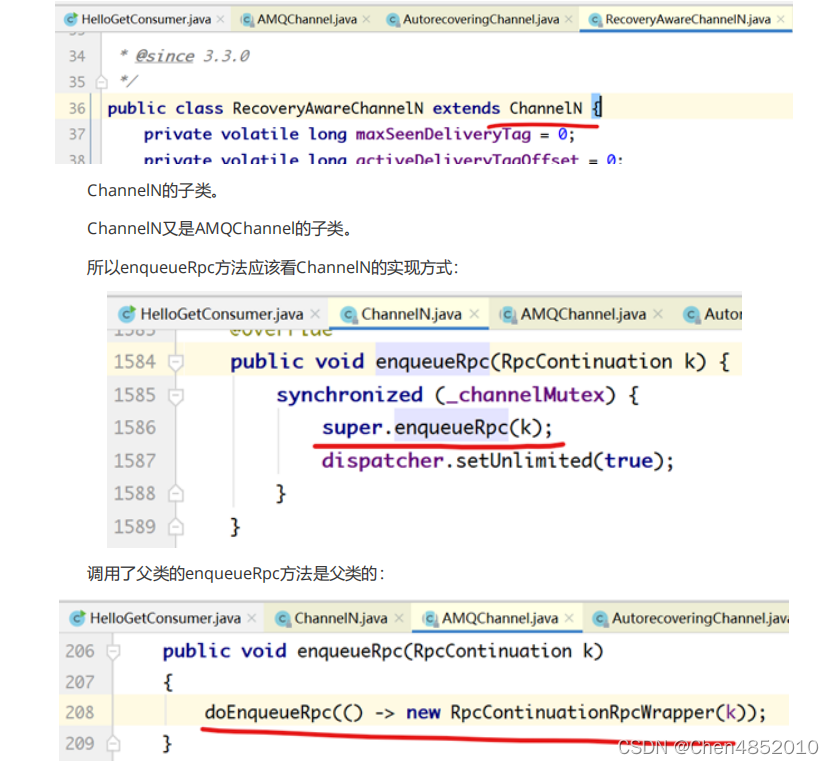Click class icon on partially visible Autor tab
The width and height of the screenshot is (834, 764).
click(x=691, y=314)
